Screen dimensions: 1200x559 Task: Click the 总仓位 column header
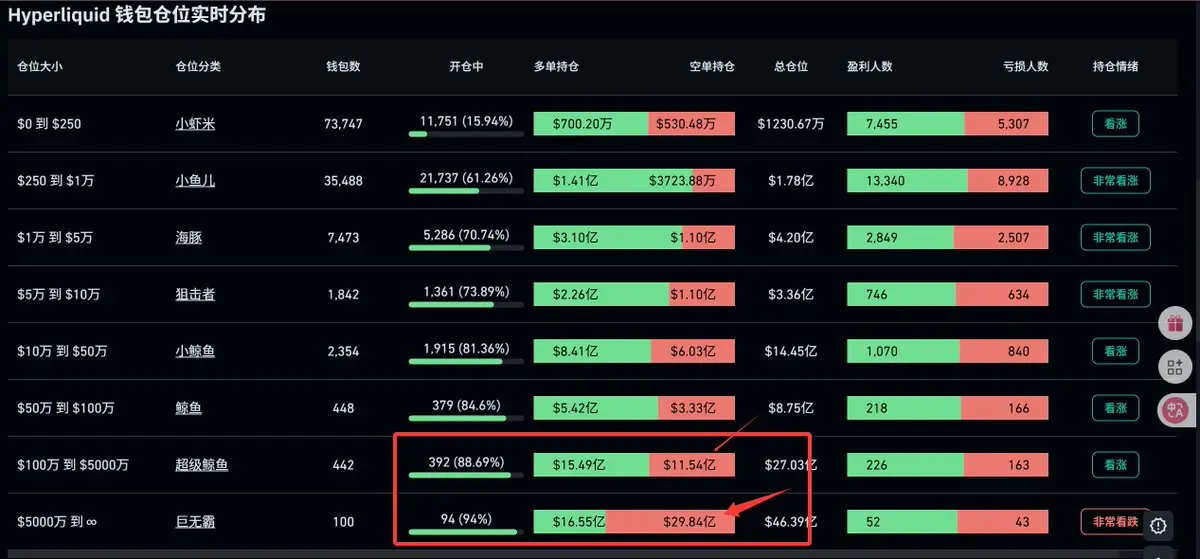point(791,67)
